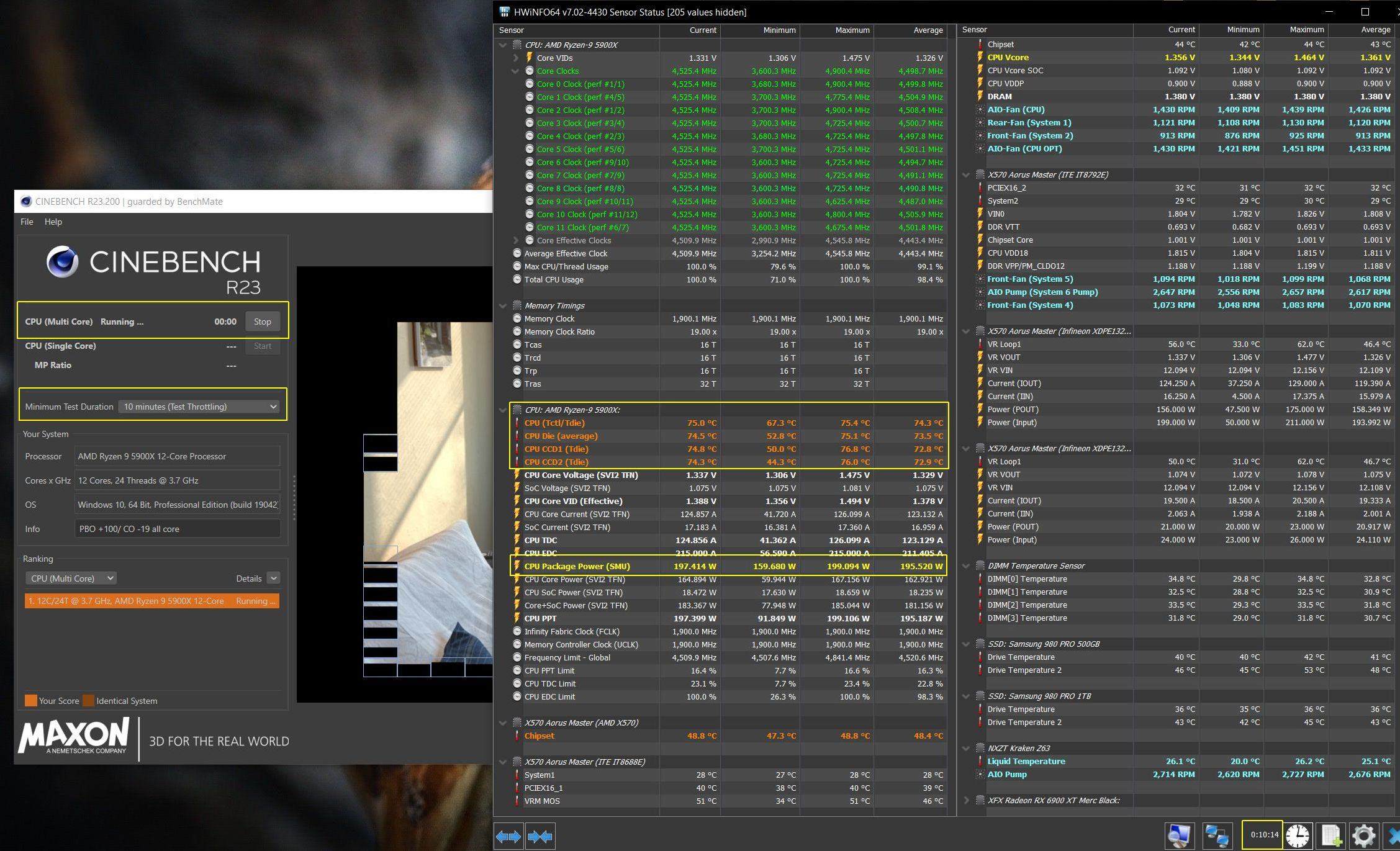Click clock icon beside Infinity Fabric Clock (FCLK)
The width and height of the screenshot is (1400, 851).
(517, 631)
